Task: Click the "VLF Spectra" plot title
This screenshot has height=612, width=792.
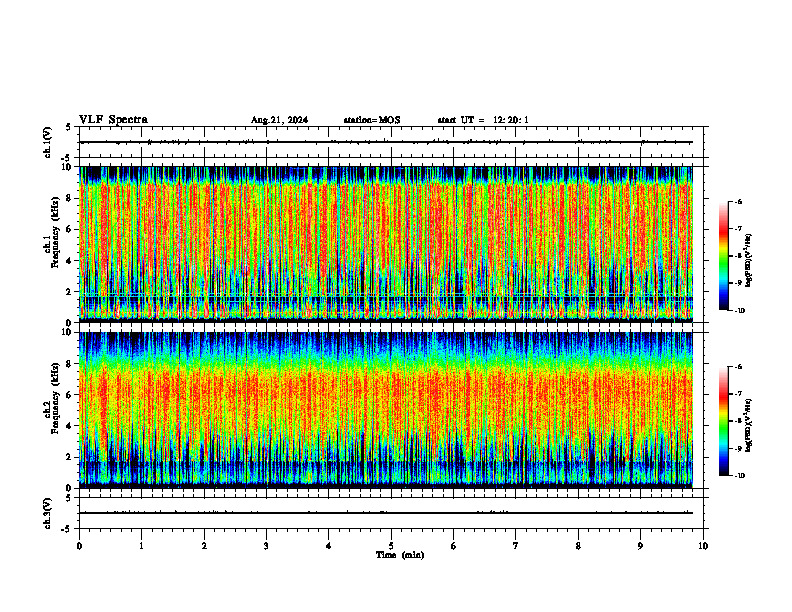Action: pyautogui.click(x=113, y=120)
